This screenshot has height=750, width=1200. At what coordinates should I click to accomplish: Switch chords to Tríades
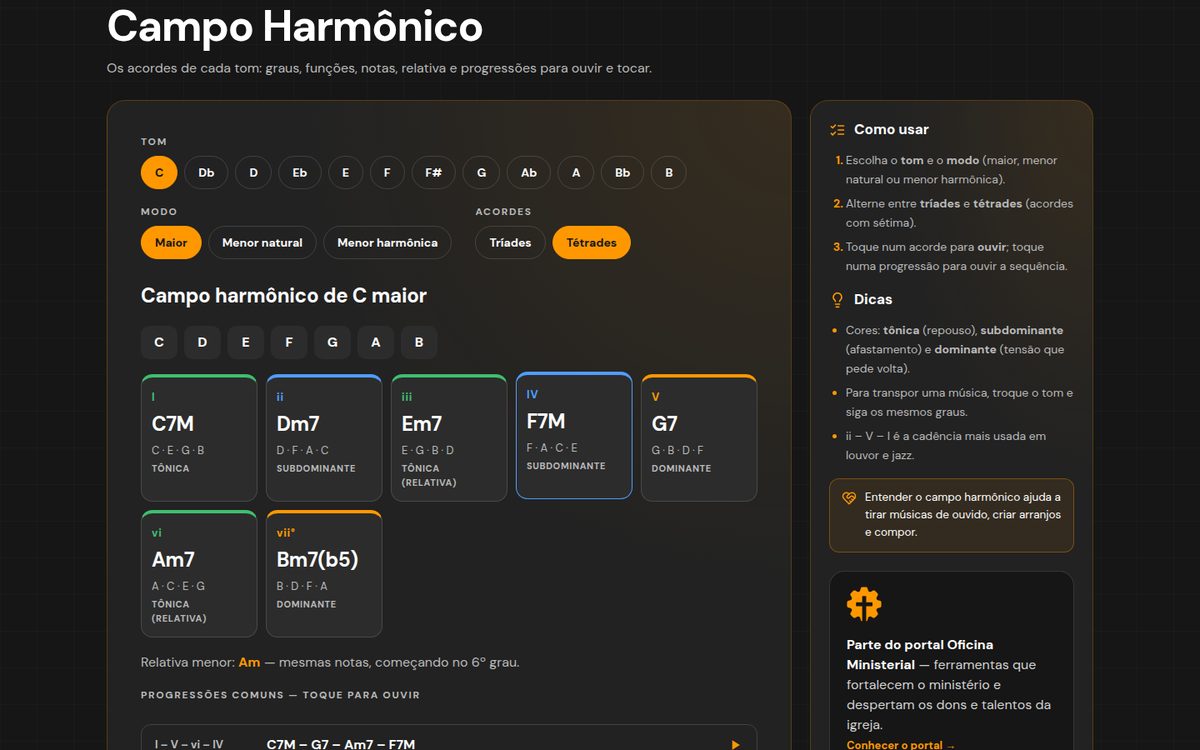click(510, 243)
